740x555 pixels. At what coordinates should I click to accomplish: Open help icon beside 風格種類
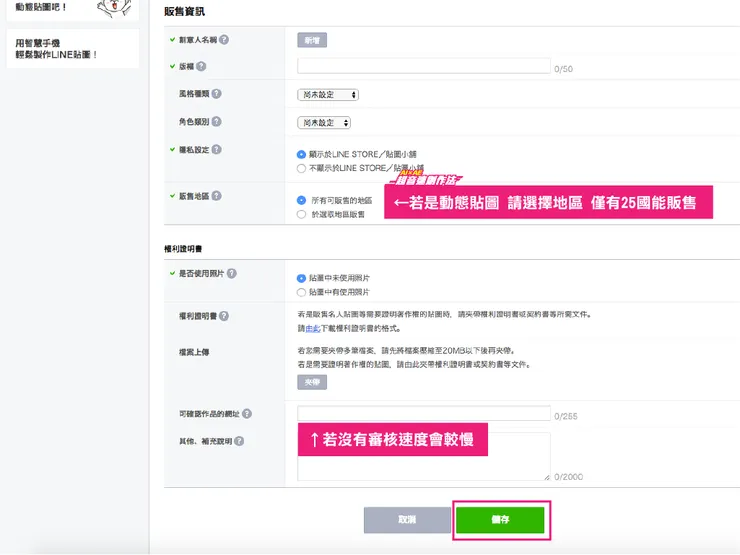[x=217, y=94]
